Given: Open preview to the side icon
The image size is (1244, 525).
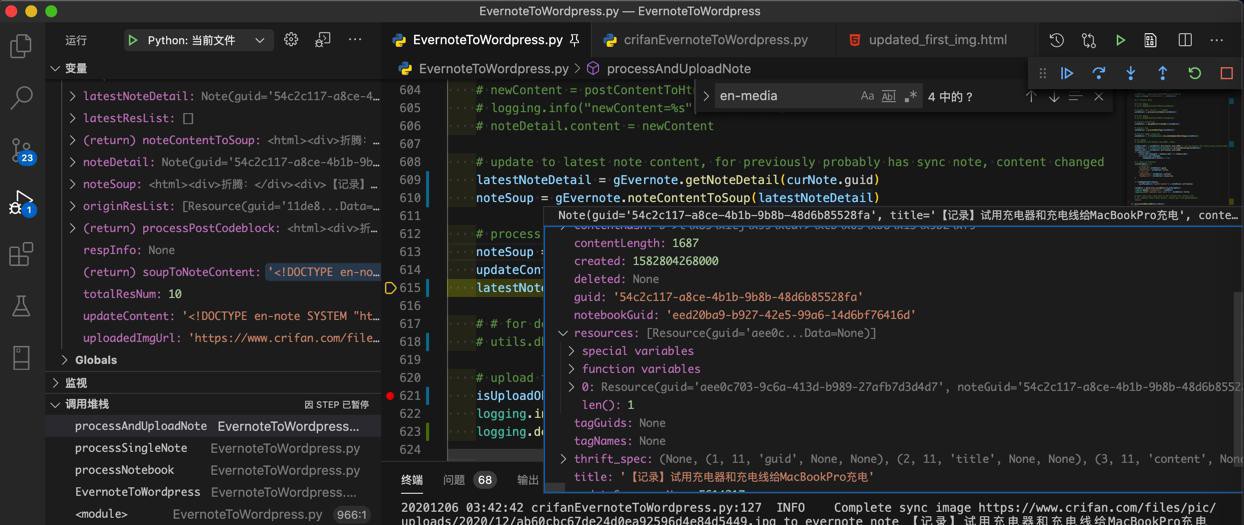Looking at the screenshot, I should (x=1151, y=40).
